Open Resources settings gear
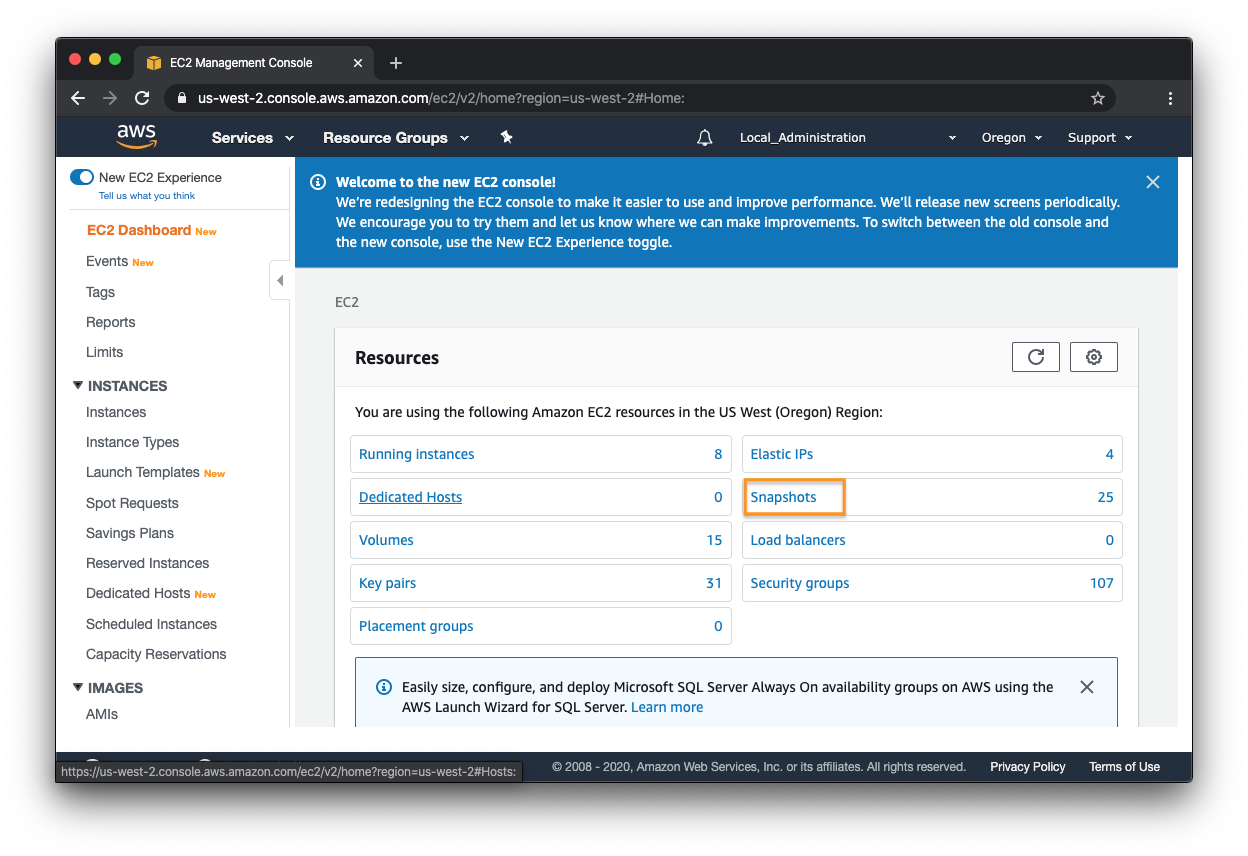This screenshot has width=1248, height=856. pyautogui.click(x=1094, y=357)
